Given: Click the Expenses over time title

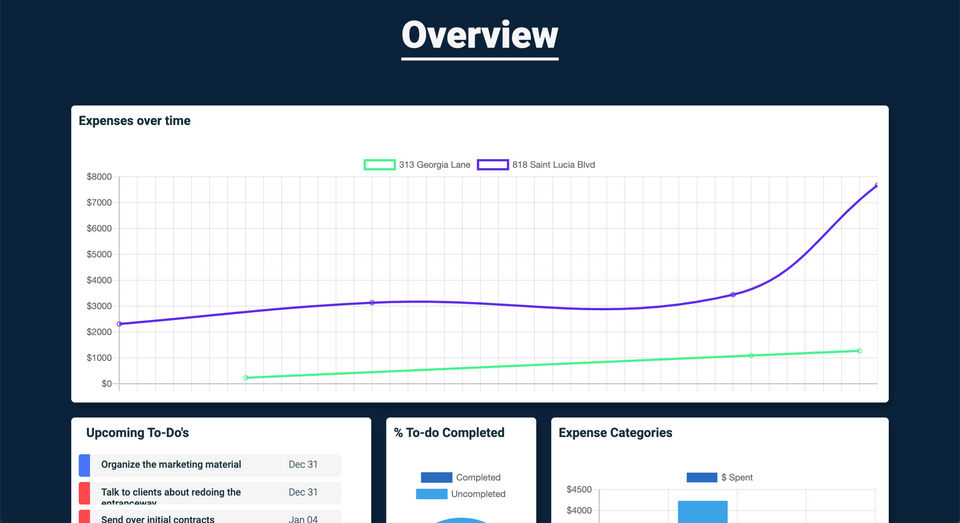Looking at the screenshot, I should 135,121.
